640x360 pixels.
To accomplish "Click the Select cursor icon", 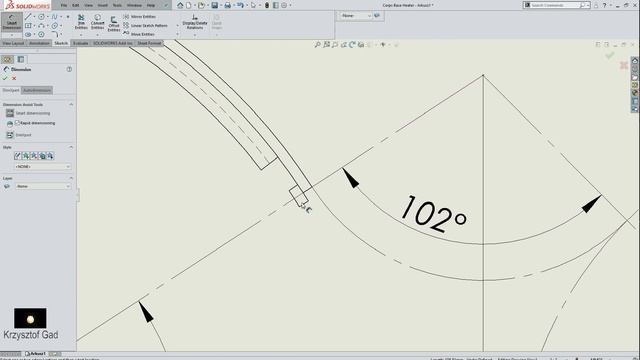I will (x=253, y=5).
